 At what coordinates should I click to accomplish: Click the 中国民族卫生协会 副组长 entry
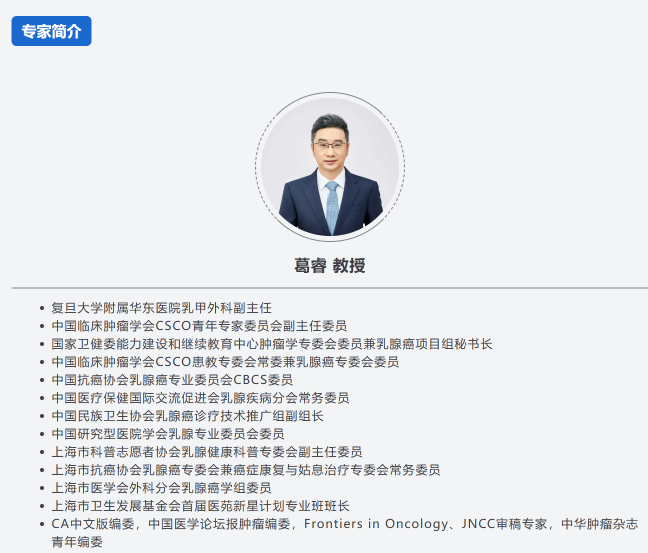(187, 416)
